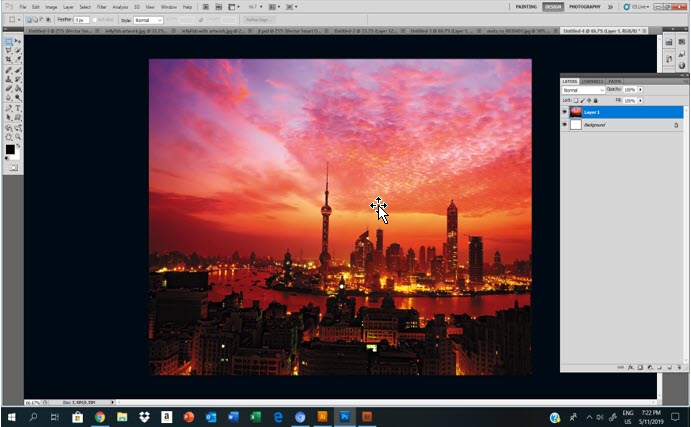Open the File menu
Screen dimensions: 691x427
(23, 7)
